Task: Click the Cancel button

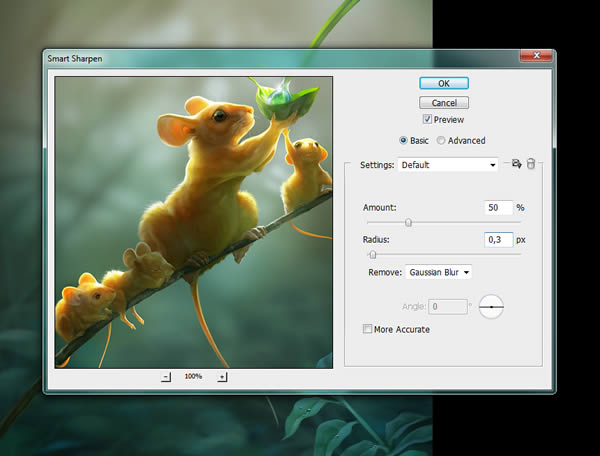Action: [x=444, y=102]
